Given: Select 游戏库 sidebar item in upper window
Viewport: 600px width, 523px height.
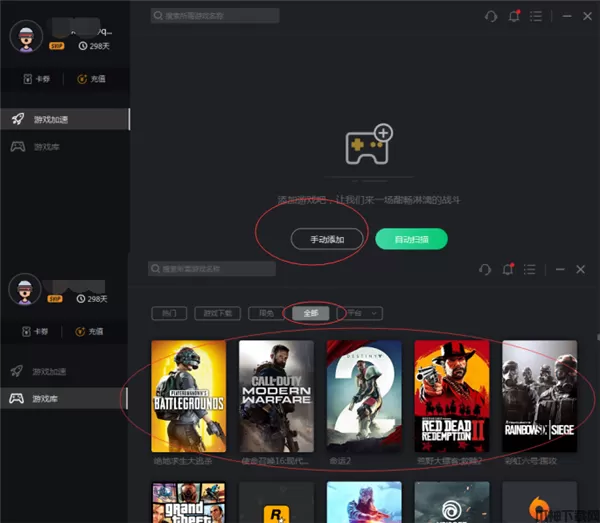Looking at the screenshot, I should point(65,147).
